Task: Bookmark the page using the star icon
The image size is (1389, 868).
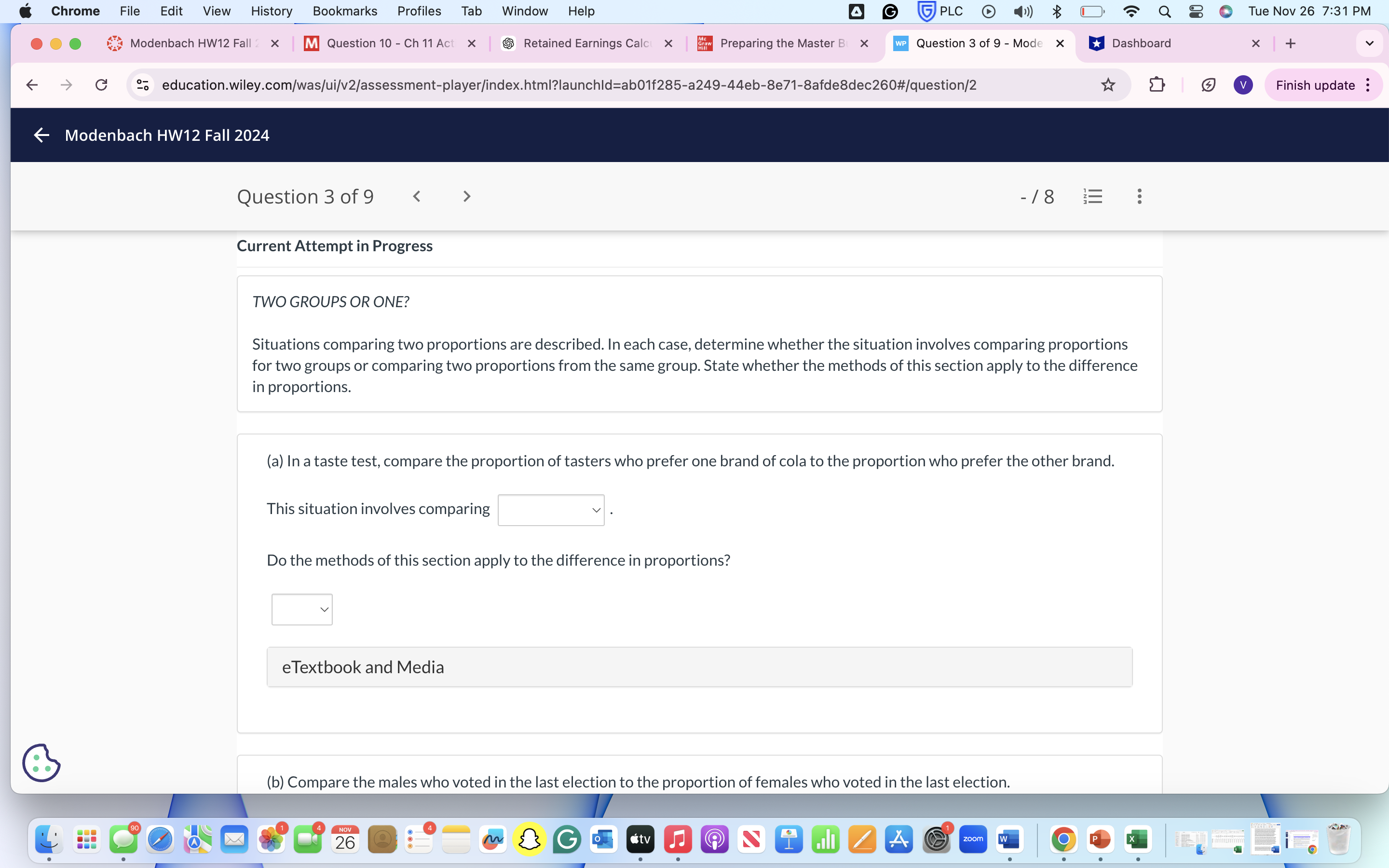Action: pyautogui.click(x=1108, y=84)
